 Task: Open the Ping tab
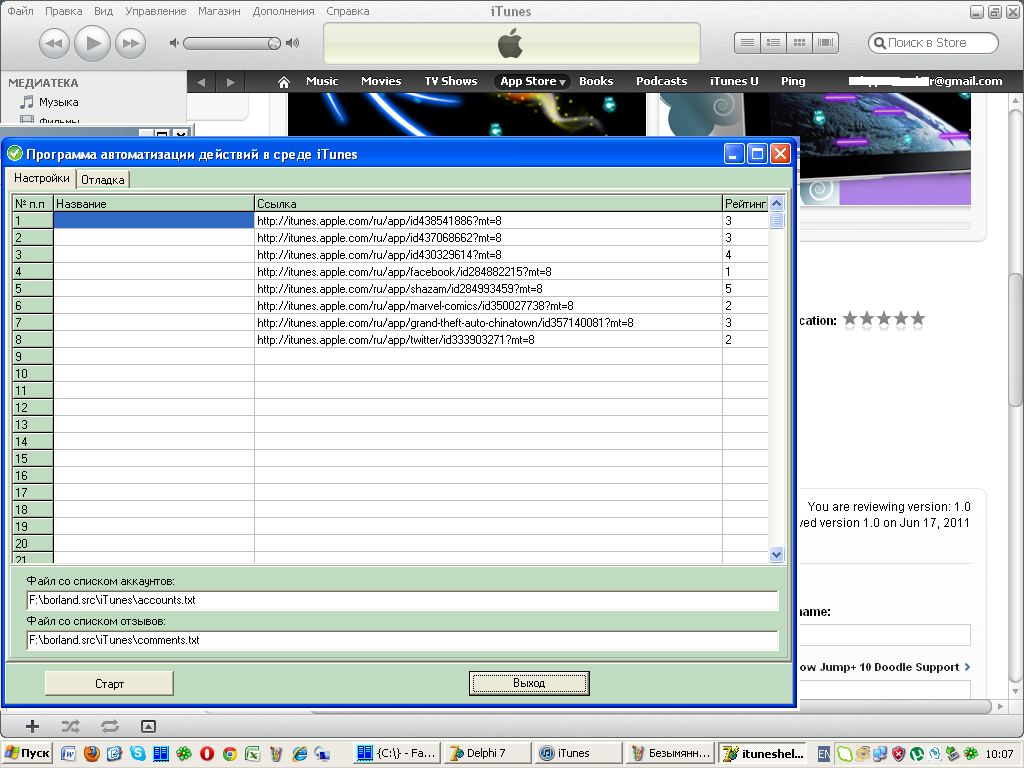793,81
